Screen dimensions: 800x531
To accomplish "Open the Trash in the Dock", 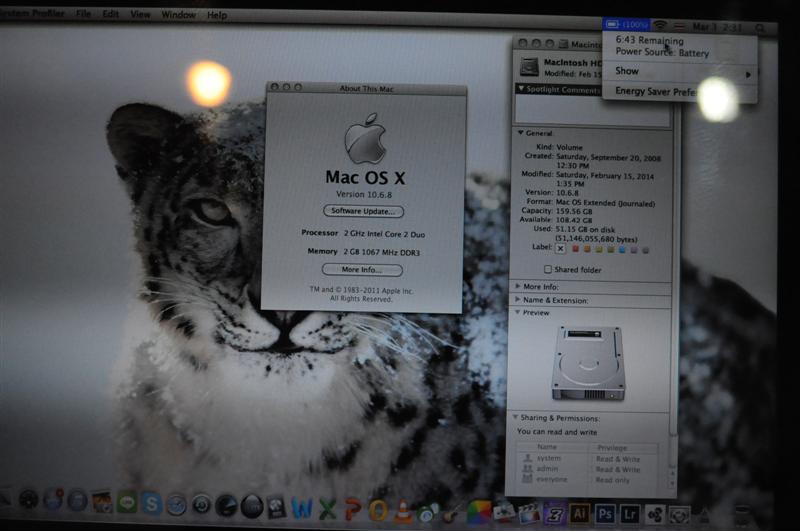I will coord(742,517).
